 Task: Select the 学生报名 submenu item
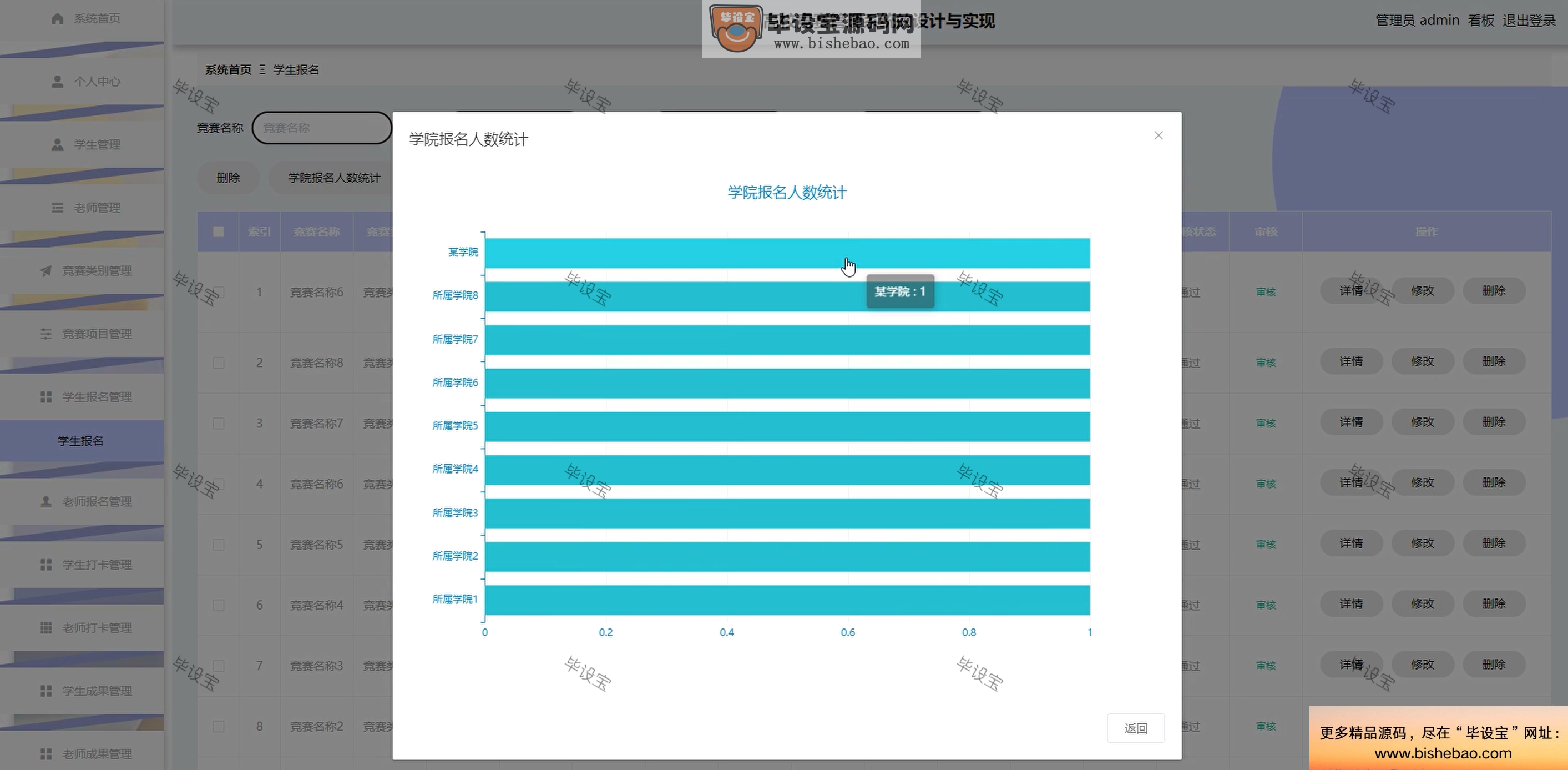coord(82,440)
